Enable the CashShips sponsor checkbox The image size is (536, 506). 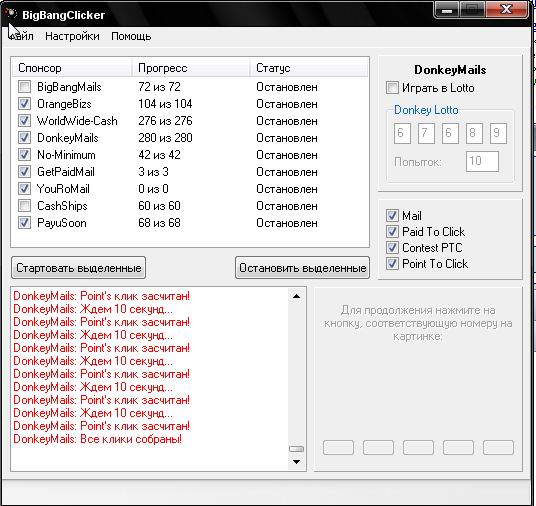[24, 205]
